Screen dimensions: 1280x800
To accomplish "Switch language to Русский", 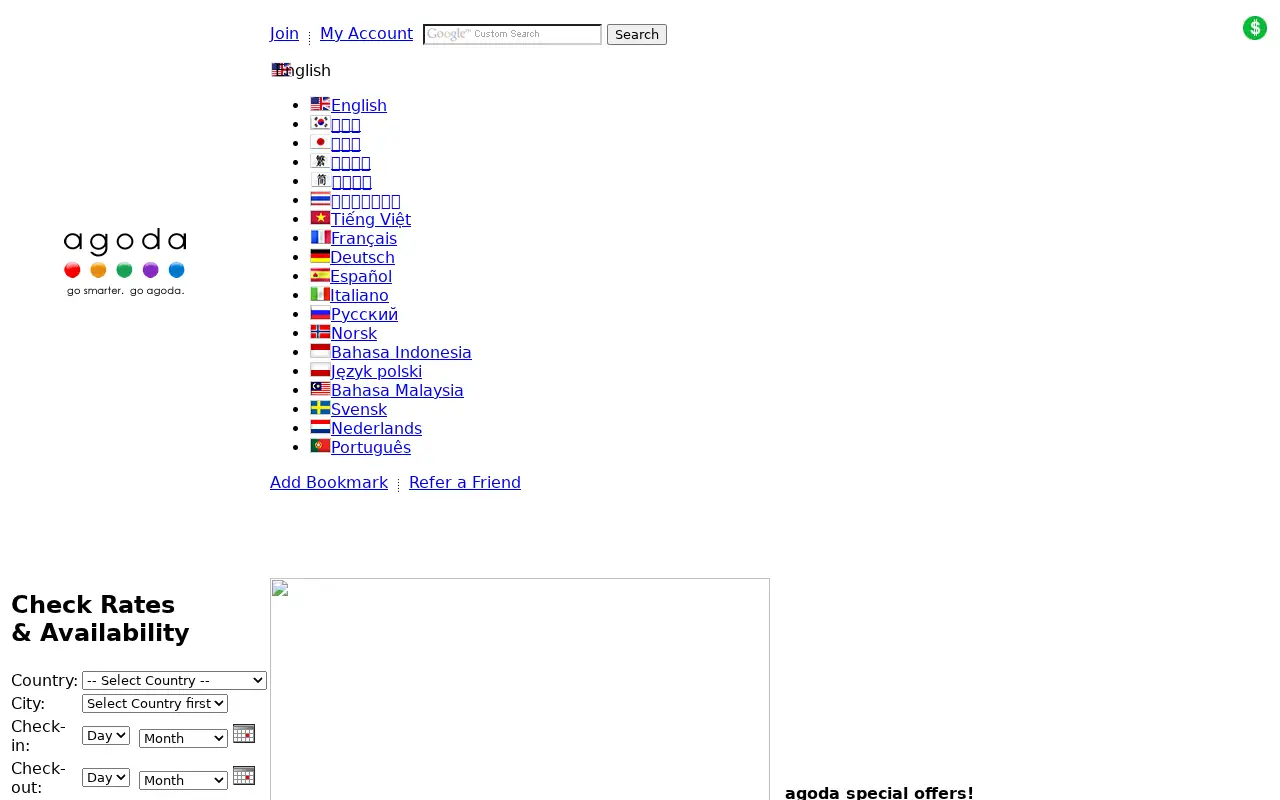I will 364,314.
